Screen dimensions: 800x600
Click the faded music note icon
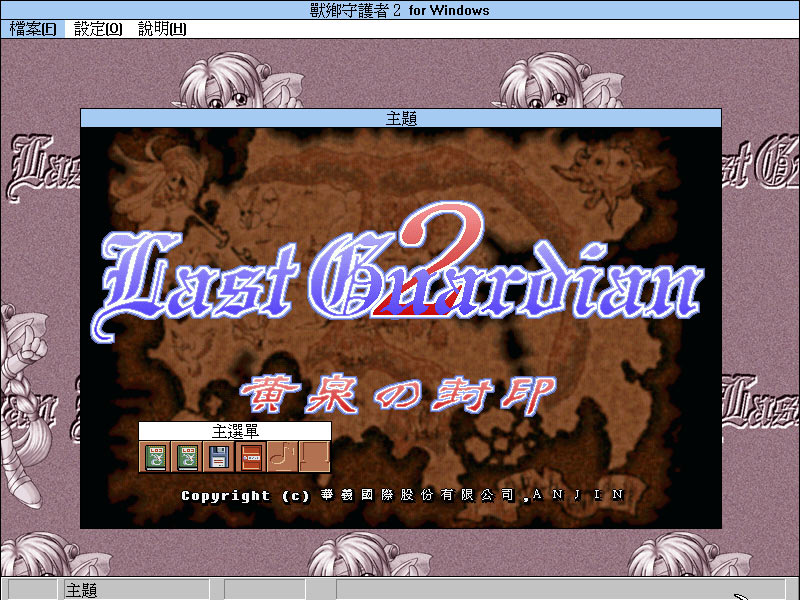coord(283,457)
